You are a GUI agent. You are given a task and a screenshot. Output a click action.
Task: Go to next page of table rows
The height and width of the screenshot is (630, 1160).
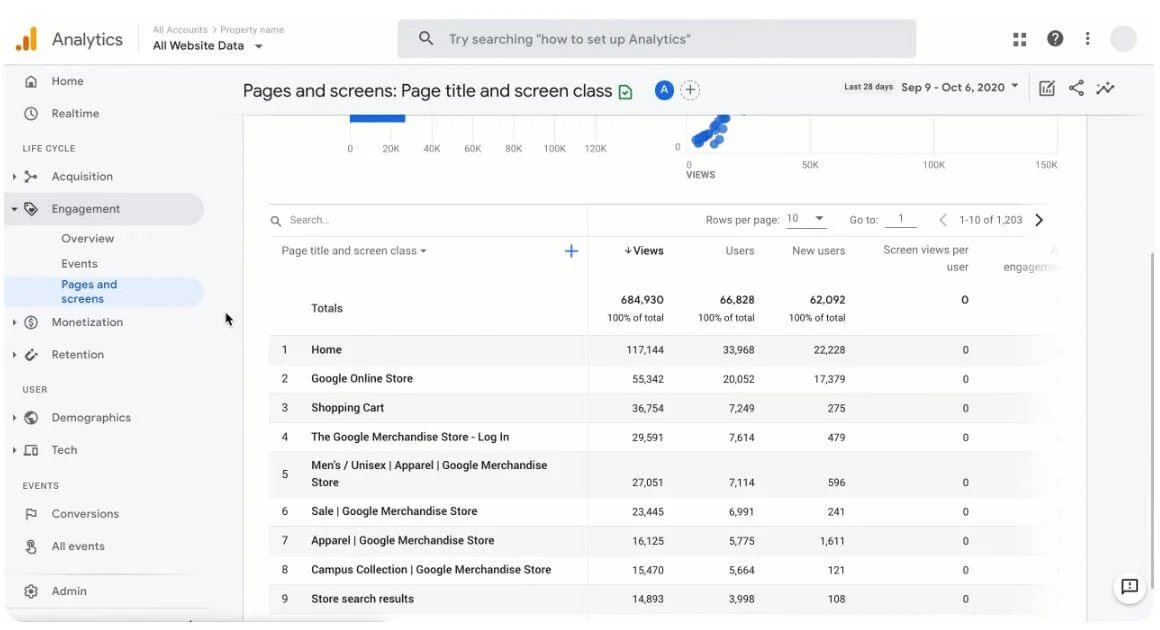pos(1039,220)
